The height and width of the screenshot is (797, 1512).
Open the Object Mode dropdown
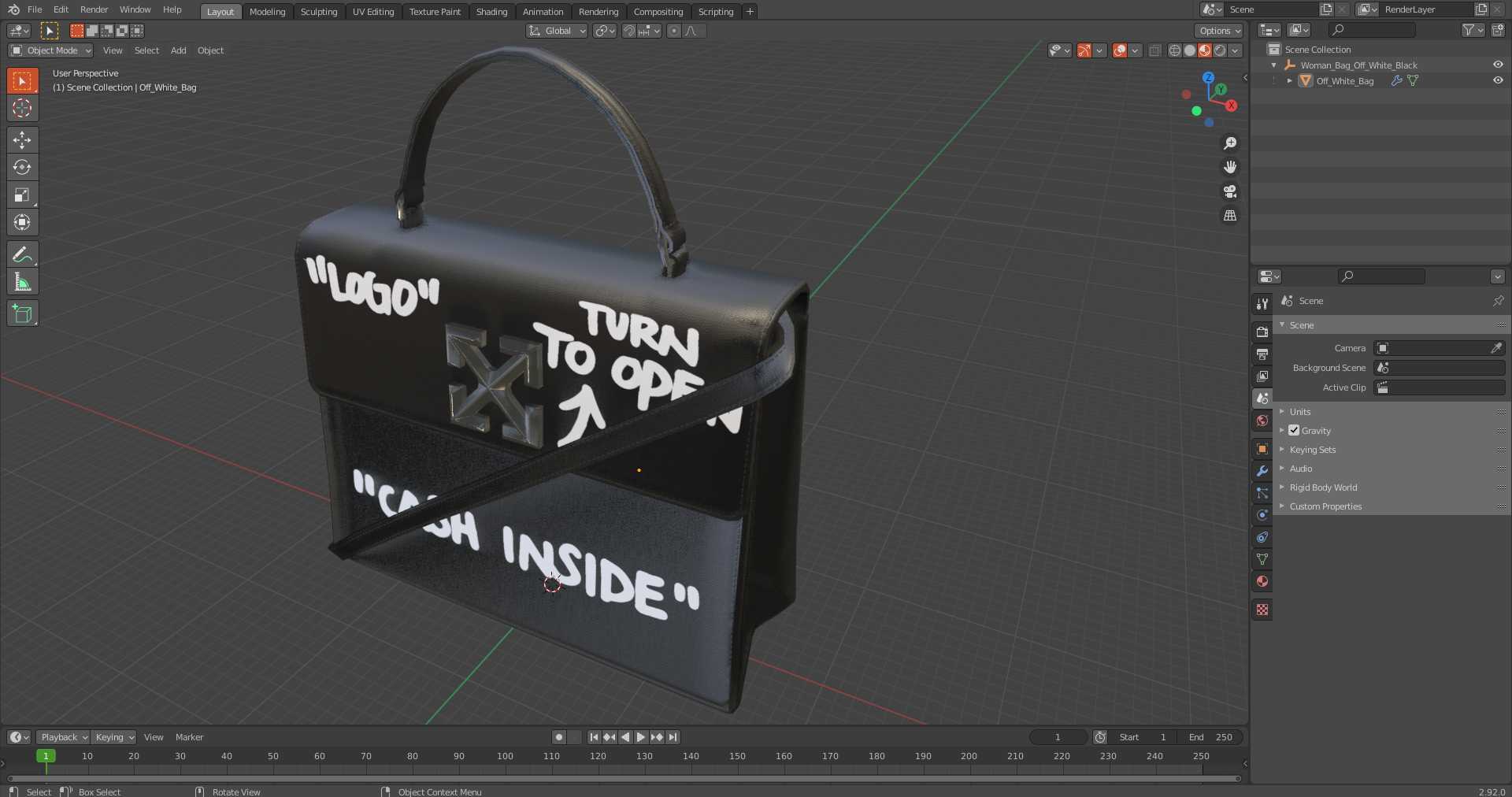pos(50,50)
